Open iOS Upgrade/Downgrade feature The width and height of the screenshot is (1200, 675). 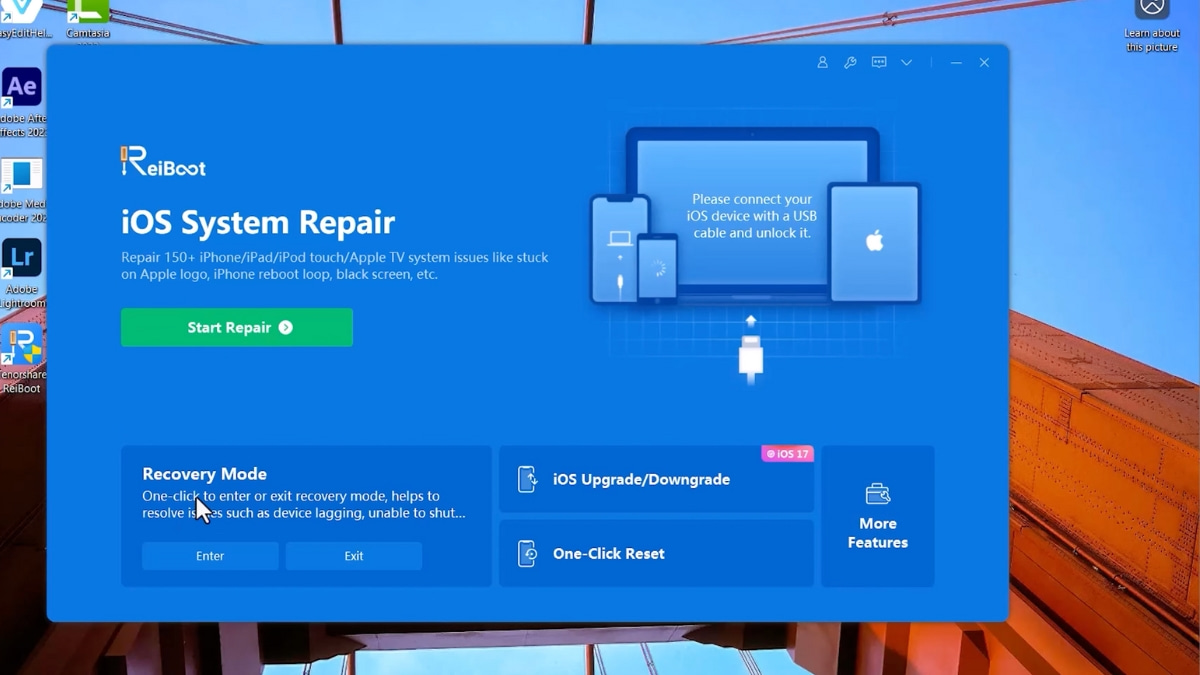click(x=656, y=479)
